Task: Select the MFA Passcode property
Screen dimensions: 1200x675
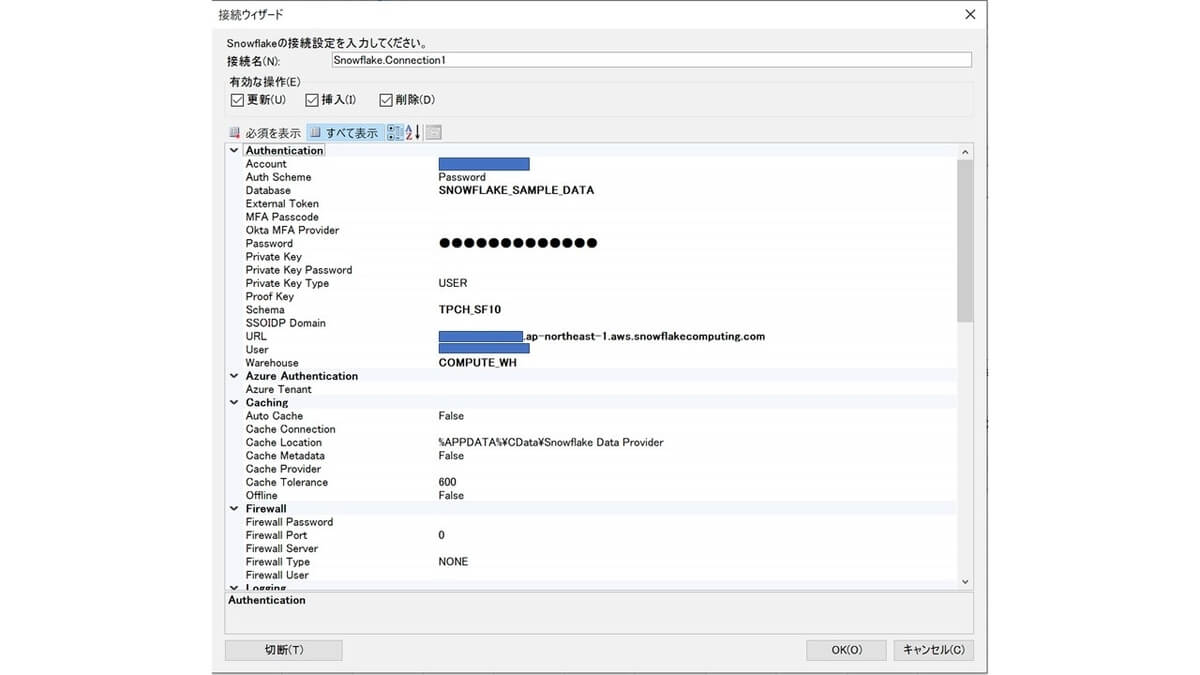Action: pos(282,217)
